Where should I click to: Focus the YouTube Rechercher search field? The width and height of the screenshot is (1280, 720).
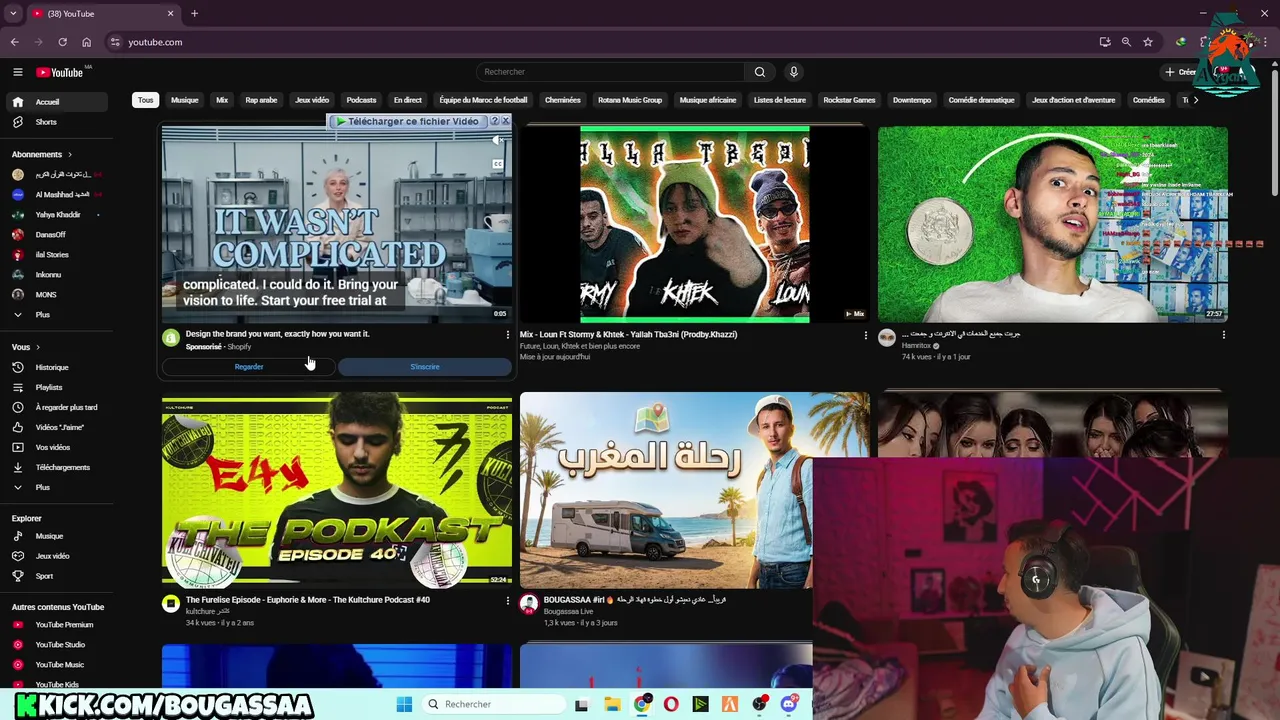pos(610,72)
